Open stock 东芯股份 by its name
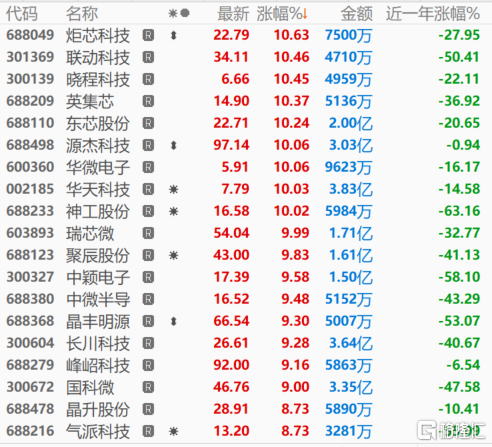Image resolution: width=492 pixels, height=447 pixels. tap(98, 123)
